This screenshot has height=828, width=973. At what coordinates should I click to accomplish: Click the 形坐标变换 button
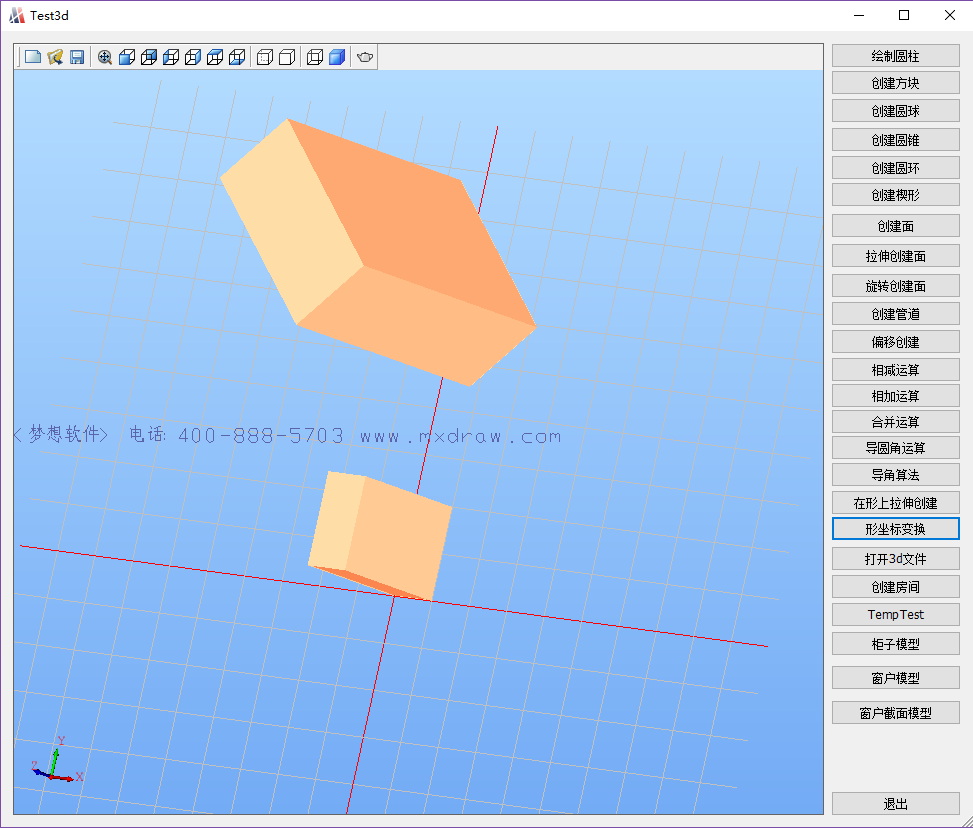point(895,529)
